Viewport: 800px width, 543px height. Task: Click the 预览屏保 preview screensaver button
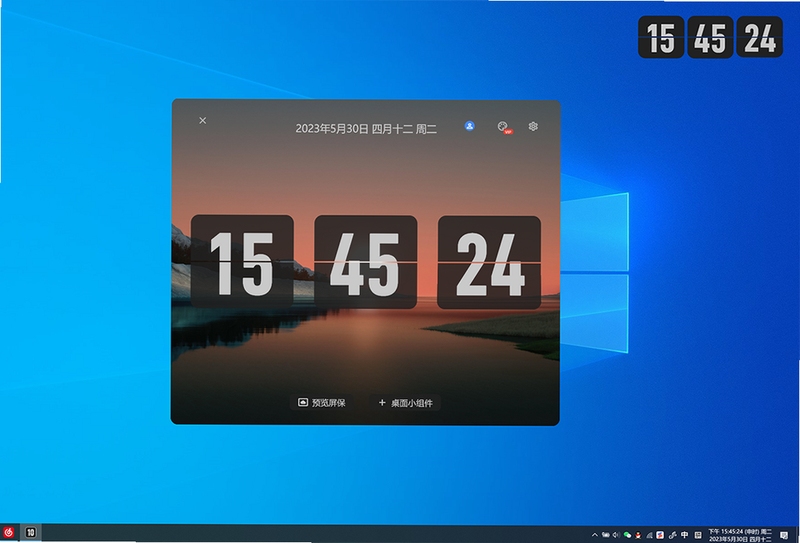coord(322,403)
